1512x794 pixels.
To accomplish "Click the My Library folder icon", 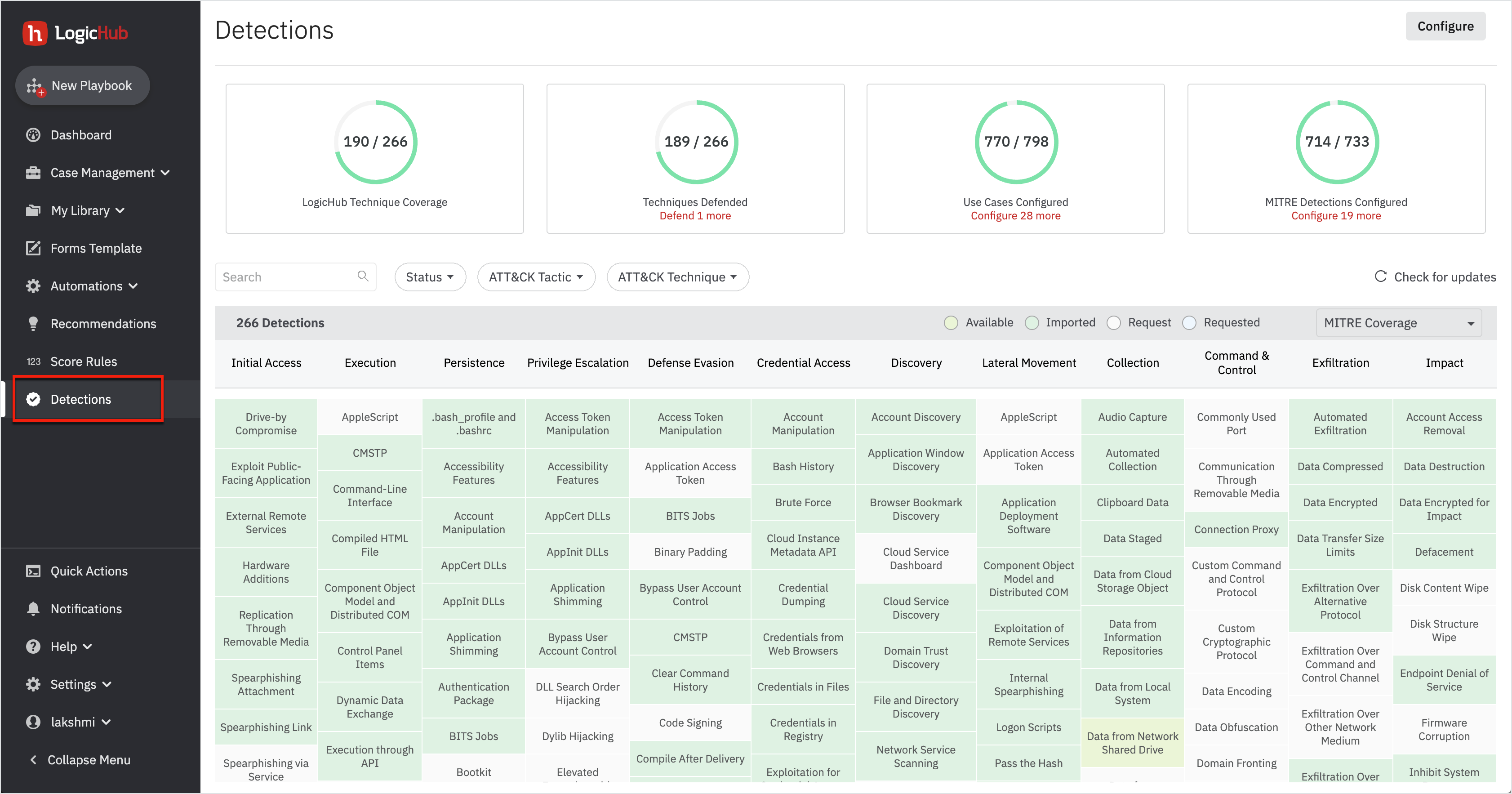I will tap(33, 210).
